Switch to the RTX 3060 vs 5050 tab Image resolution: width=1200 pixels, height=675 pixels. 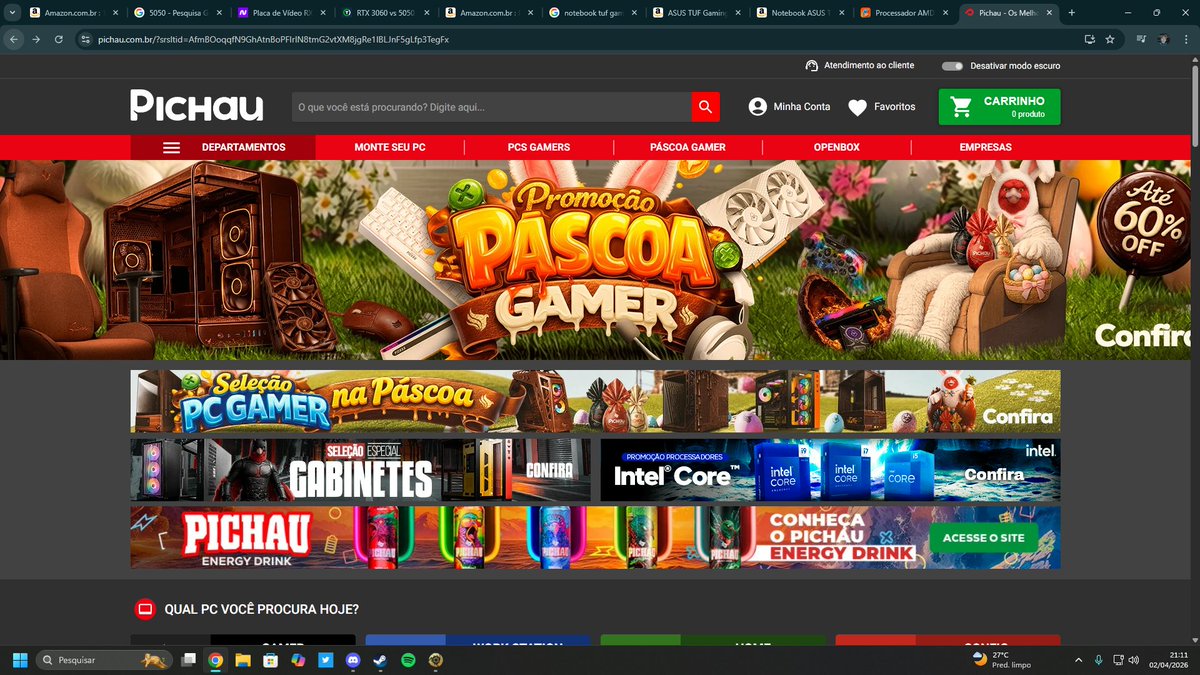pos(384,13)
